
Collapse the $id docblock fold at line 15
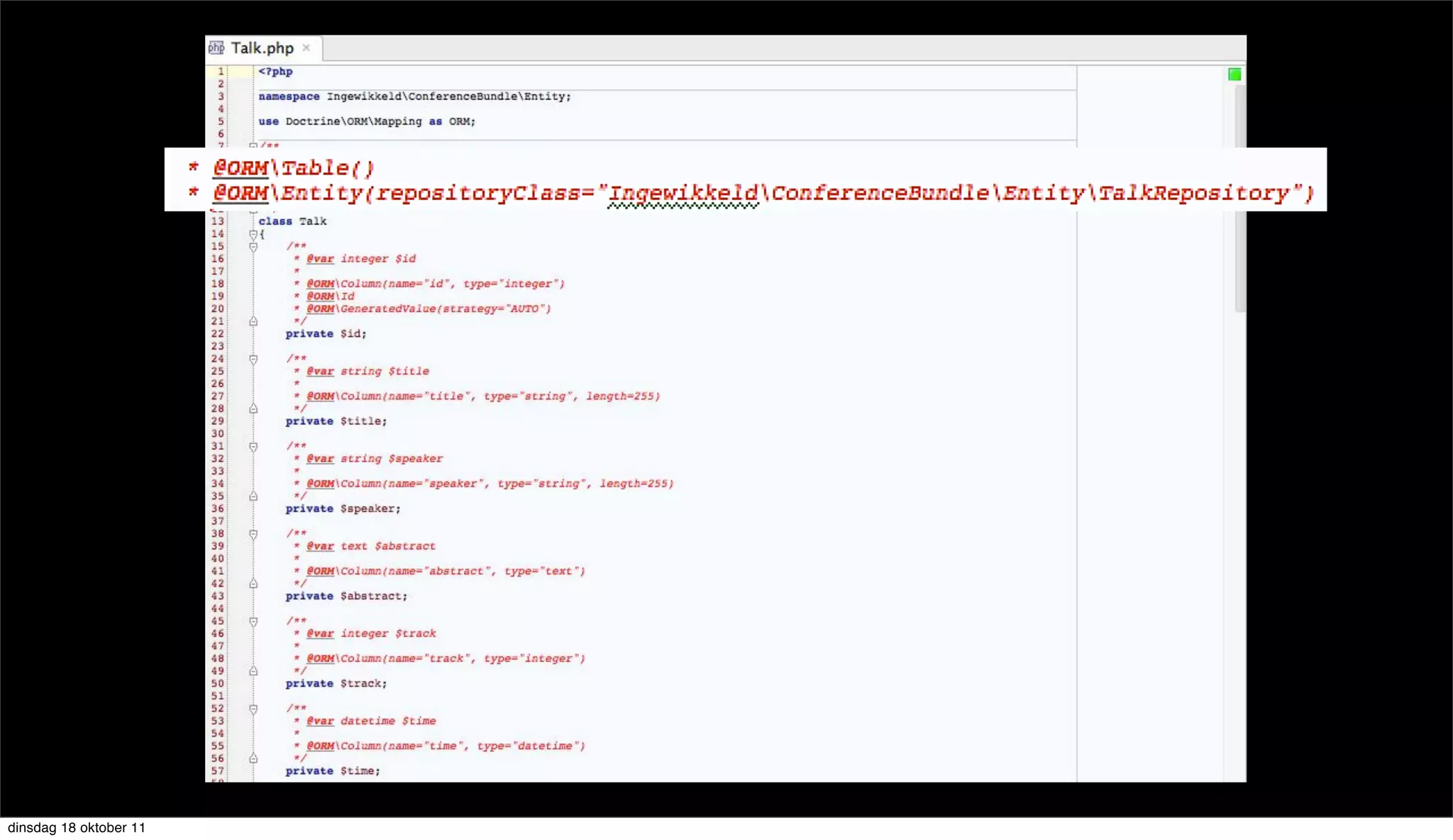[x=253, y=247]
